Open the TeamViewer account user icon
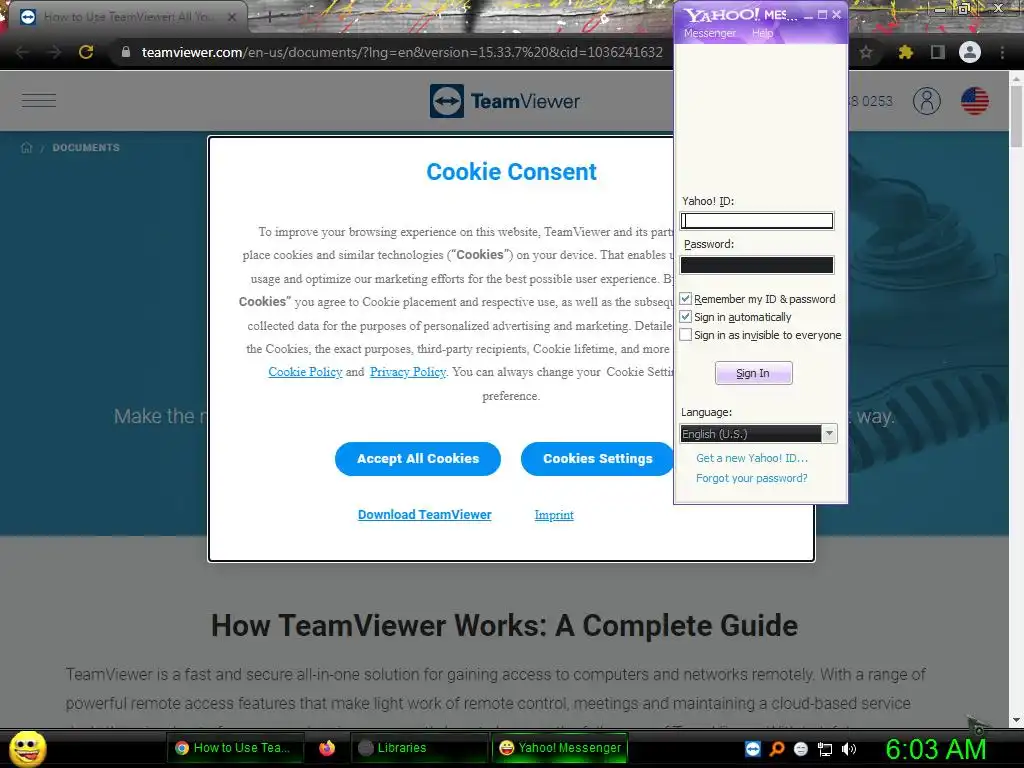The width and height of the screenshot is (1024, 768). pos(927,101)
